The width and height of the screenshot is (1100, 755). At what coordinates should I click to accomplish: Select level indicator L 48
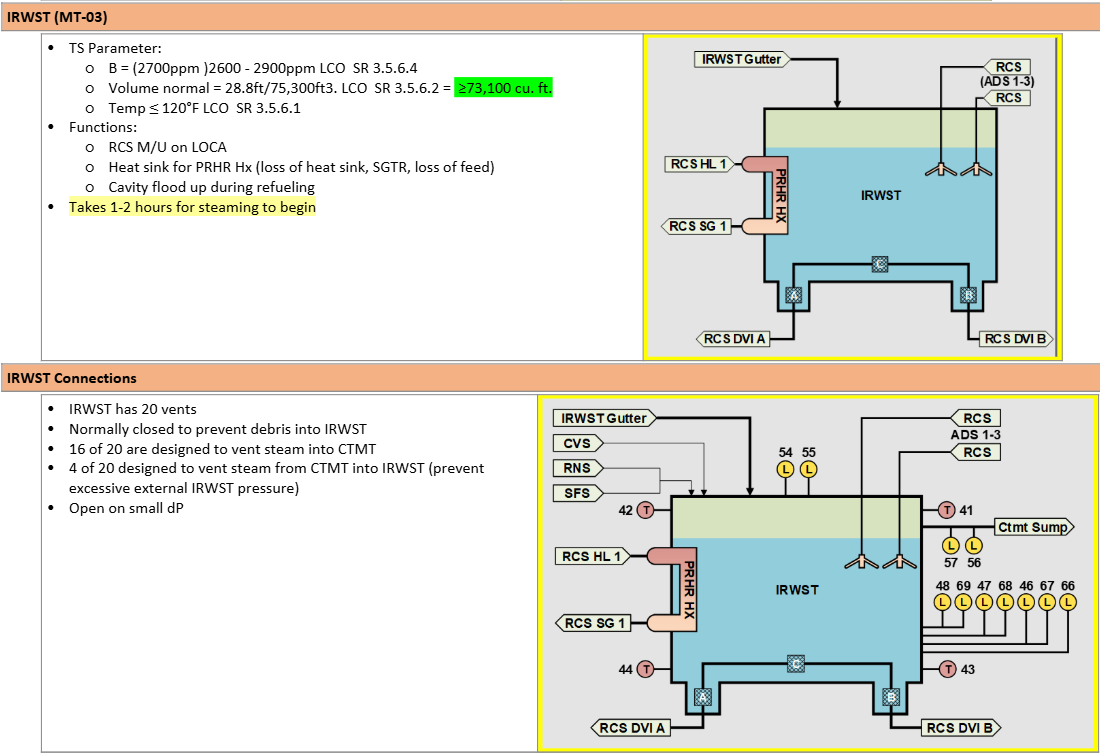click(942, 602)
